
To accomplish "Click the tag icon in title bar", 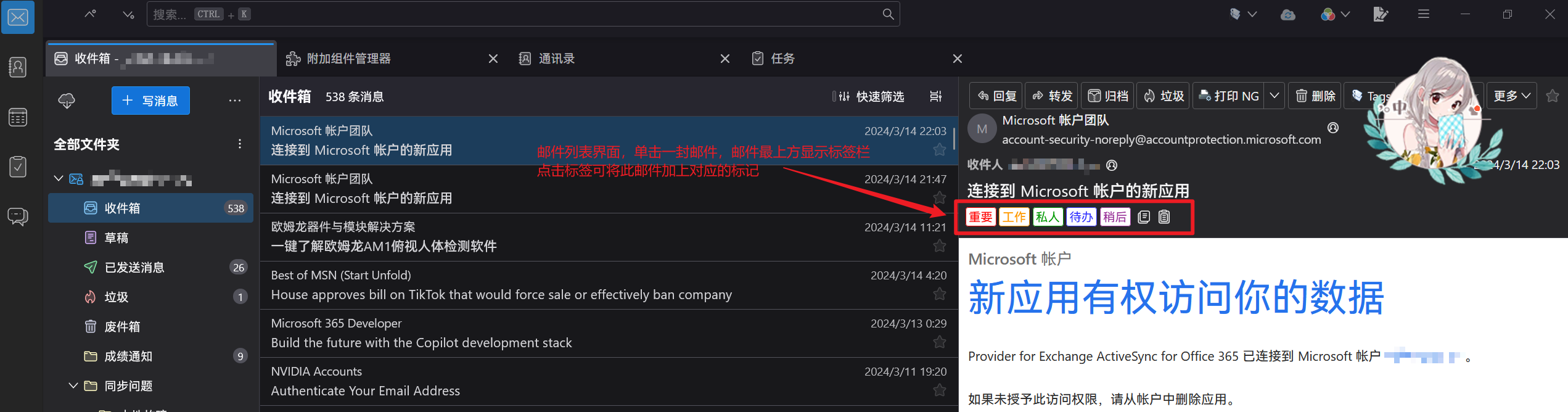I will pos(1235,14).
